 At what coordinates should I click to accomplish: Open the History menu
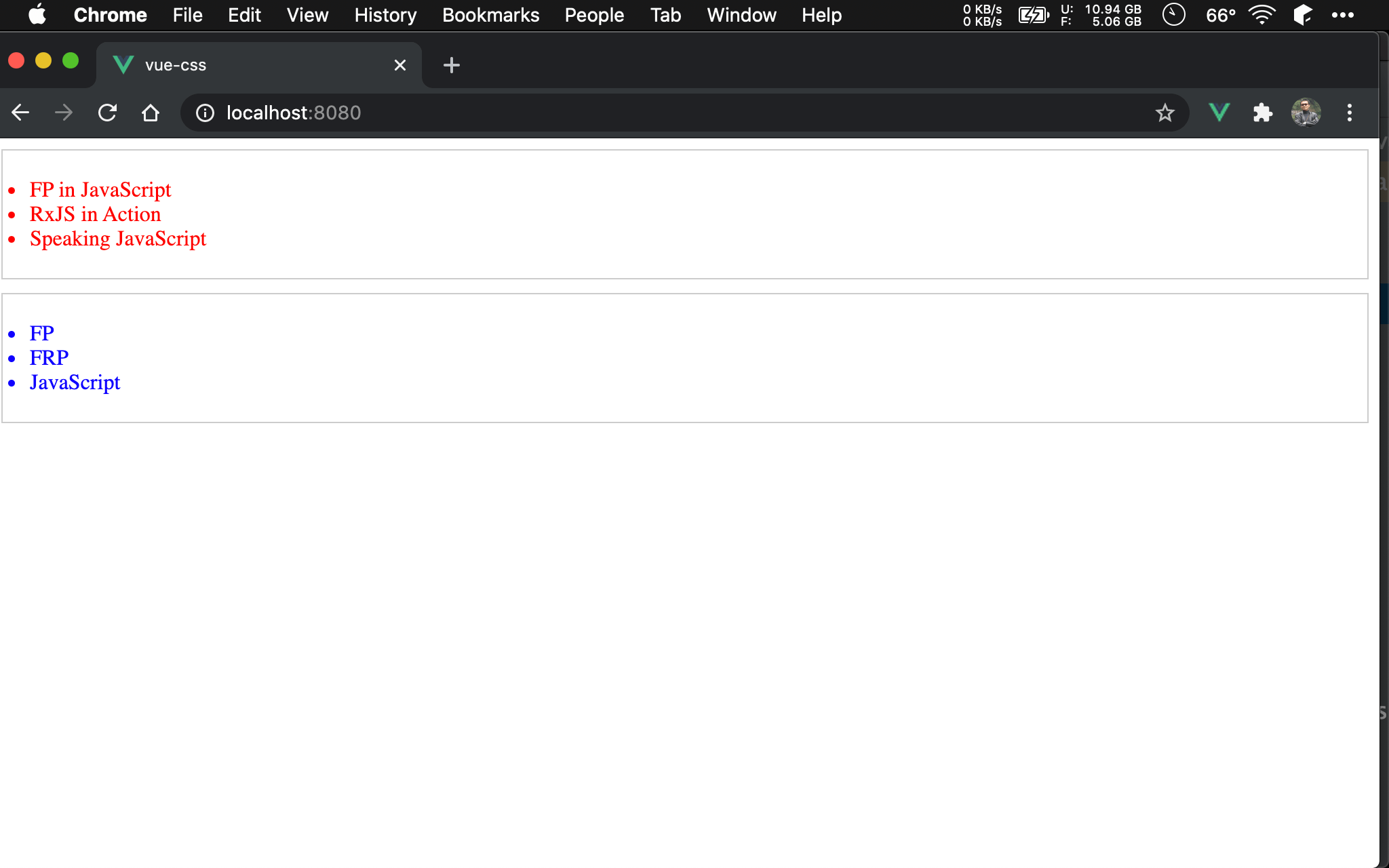385,15
